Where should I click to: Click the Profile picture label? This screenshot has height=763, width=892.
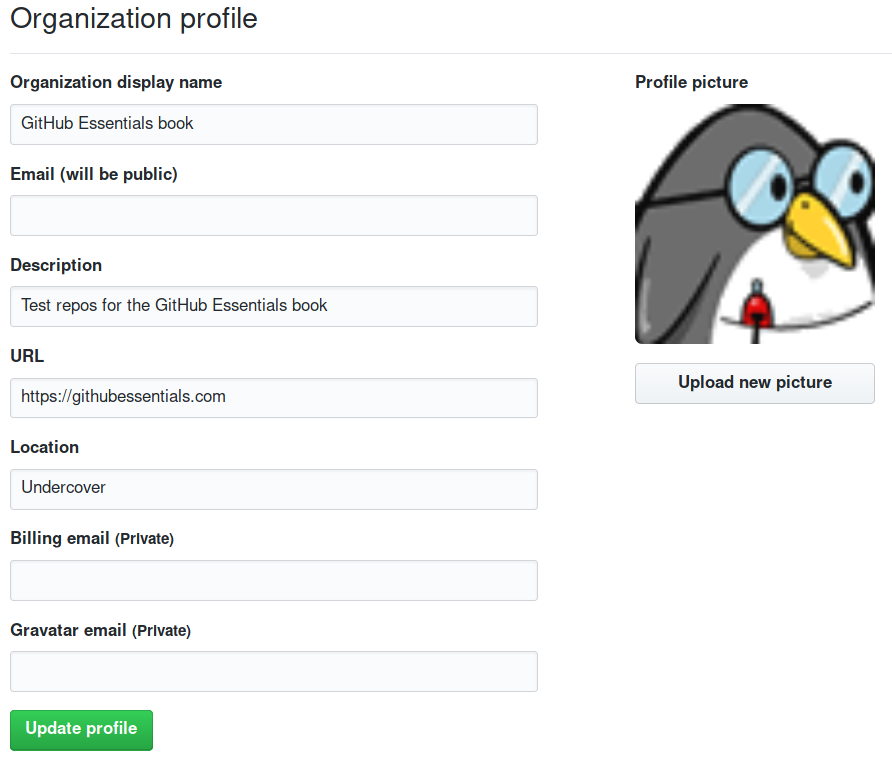(x=692, y=83)
